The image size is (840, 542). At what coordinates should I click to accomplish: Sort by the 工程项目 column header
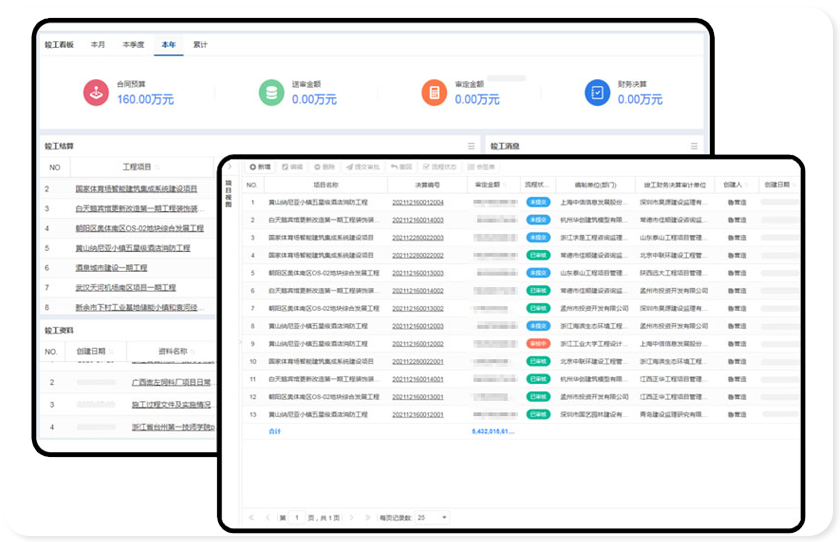(137, 166)
